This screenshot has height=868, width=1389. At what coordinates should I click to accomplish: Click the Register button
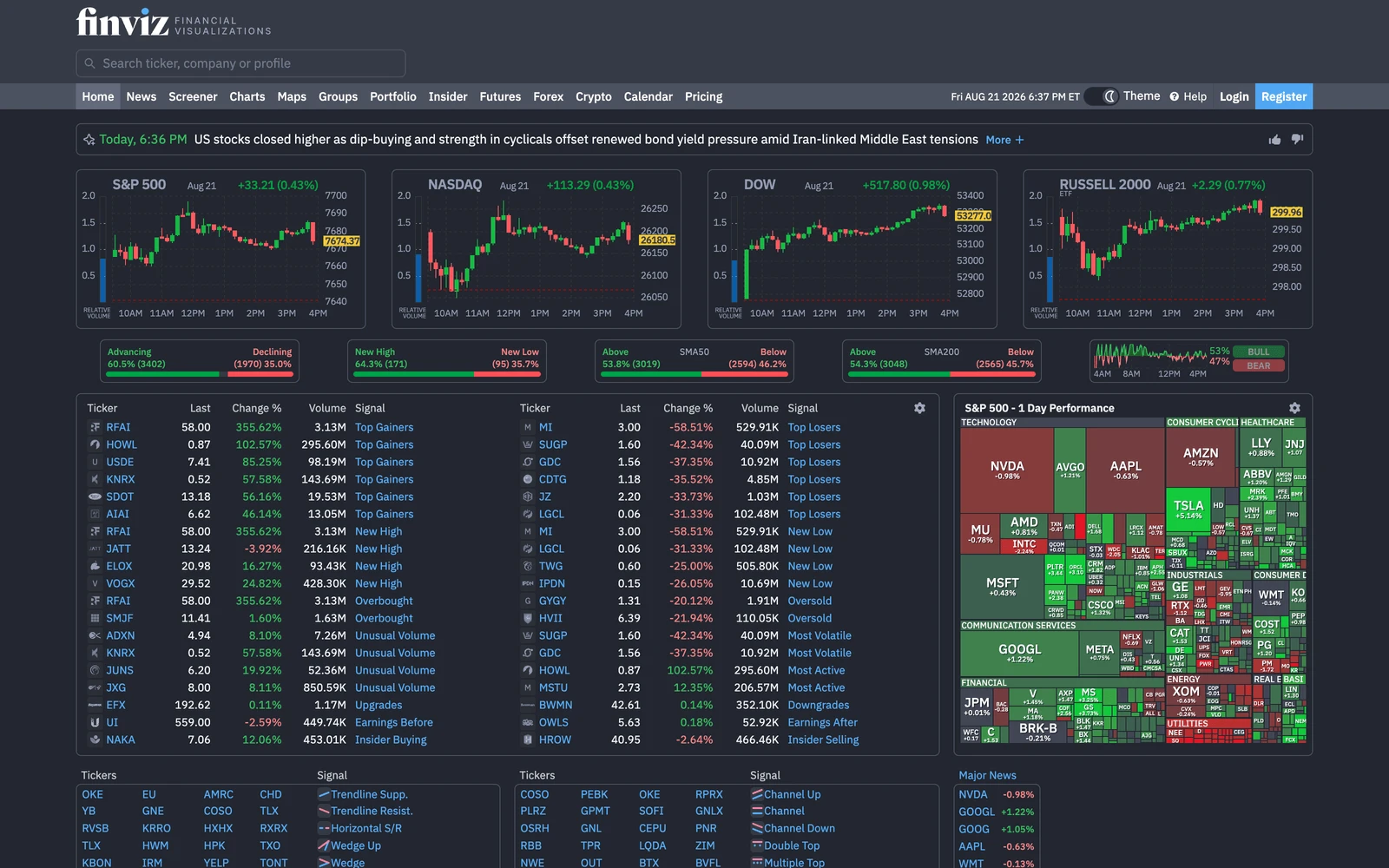pyautogui.click(x=1284, y=96)
